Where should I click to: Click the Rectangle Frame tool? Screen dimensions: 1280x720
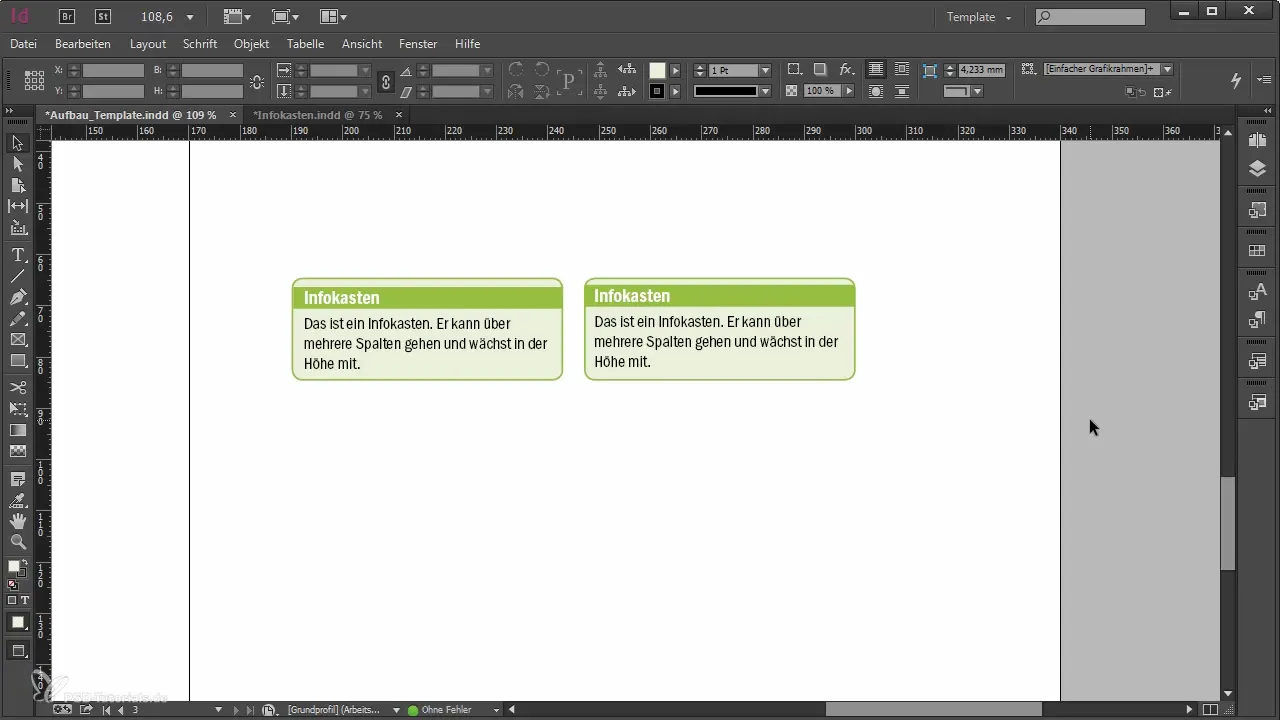tap(18, 340)
